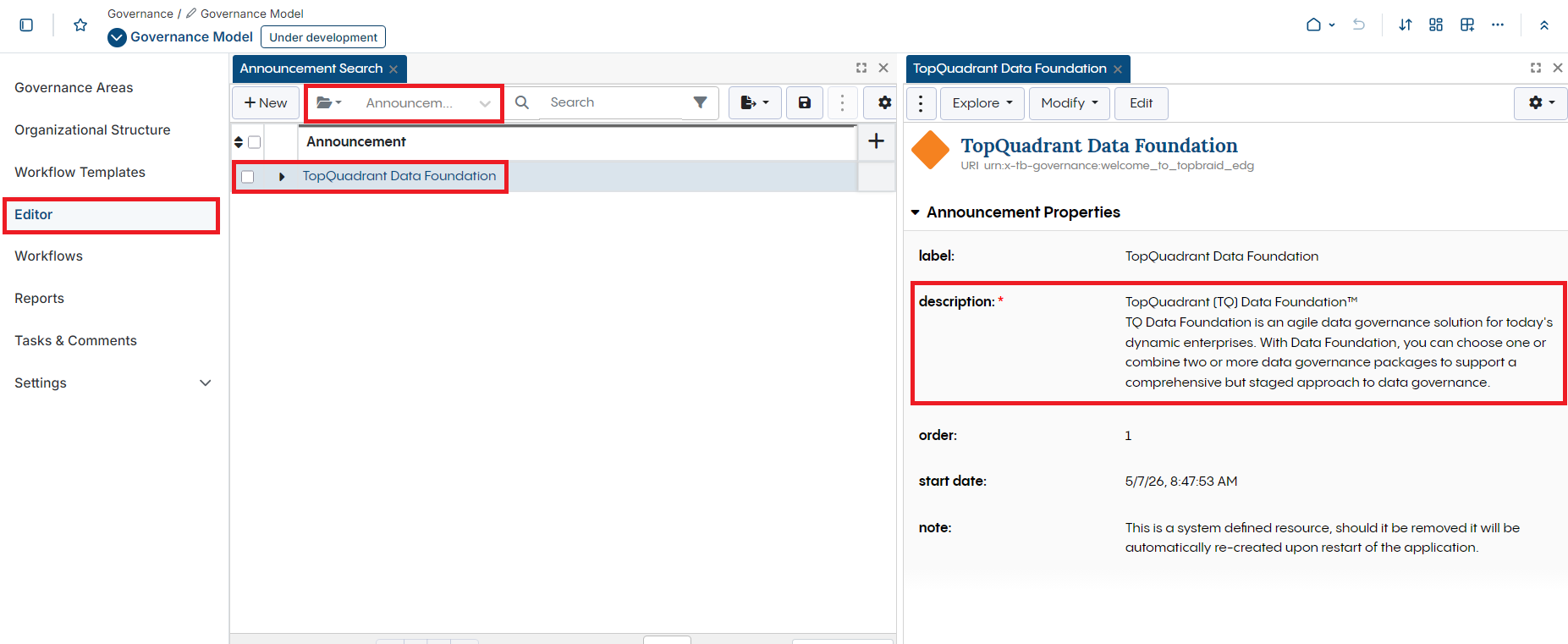Toggle the select-all header checkbox
The width and height of the screenshot is (1568, 644).
click(254, 142)
